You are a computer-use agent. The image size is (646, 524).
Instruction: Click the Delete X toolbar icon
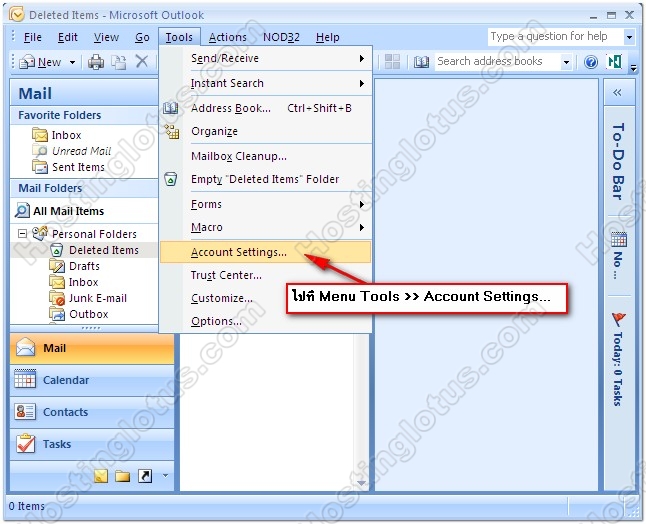[142, 62]
